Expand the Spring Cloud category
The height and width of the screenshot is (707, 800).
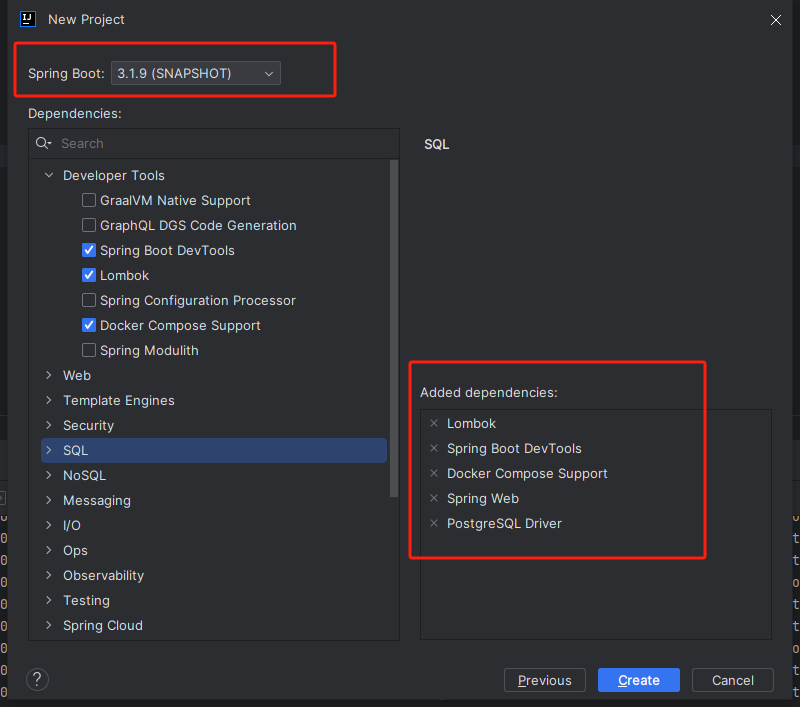tap(49, 625)
